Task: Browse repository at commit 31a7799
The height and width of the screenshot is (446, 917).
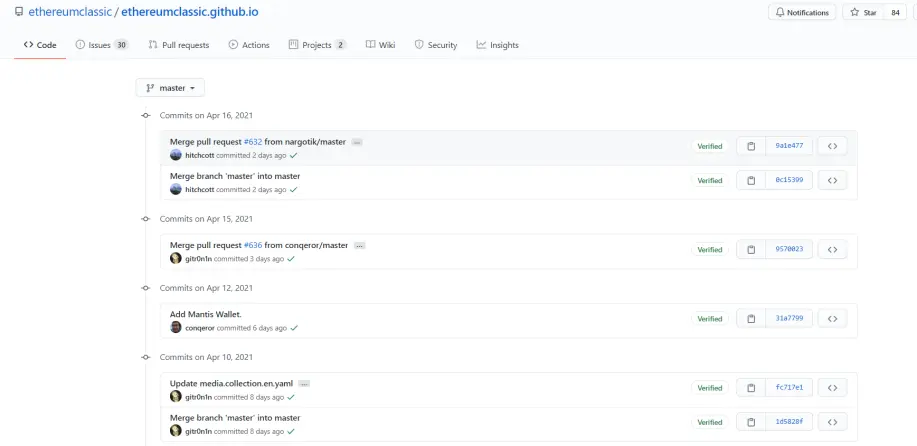Action: click(832, 319)
